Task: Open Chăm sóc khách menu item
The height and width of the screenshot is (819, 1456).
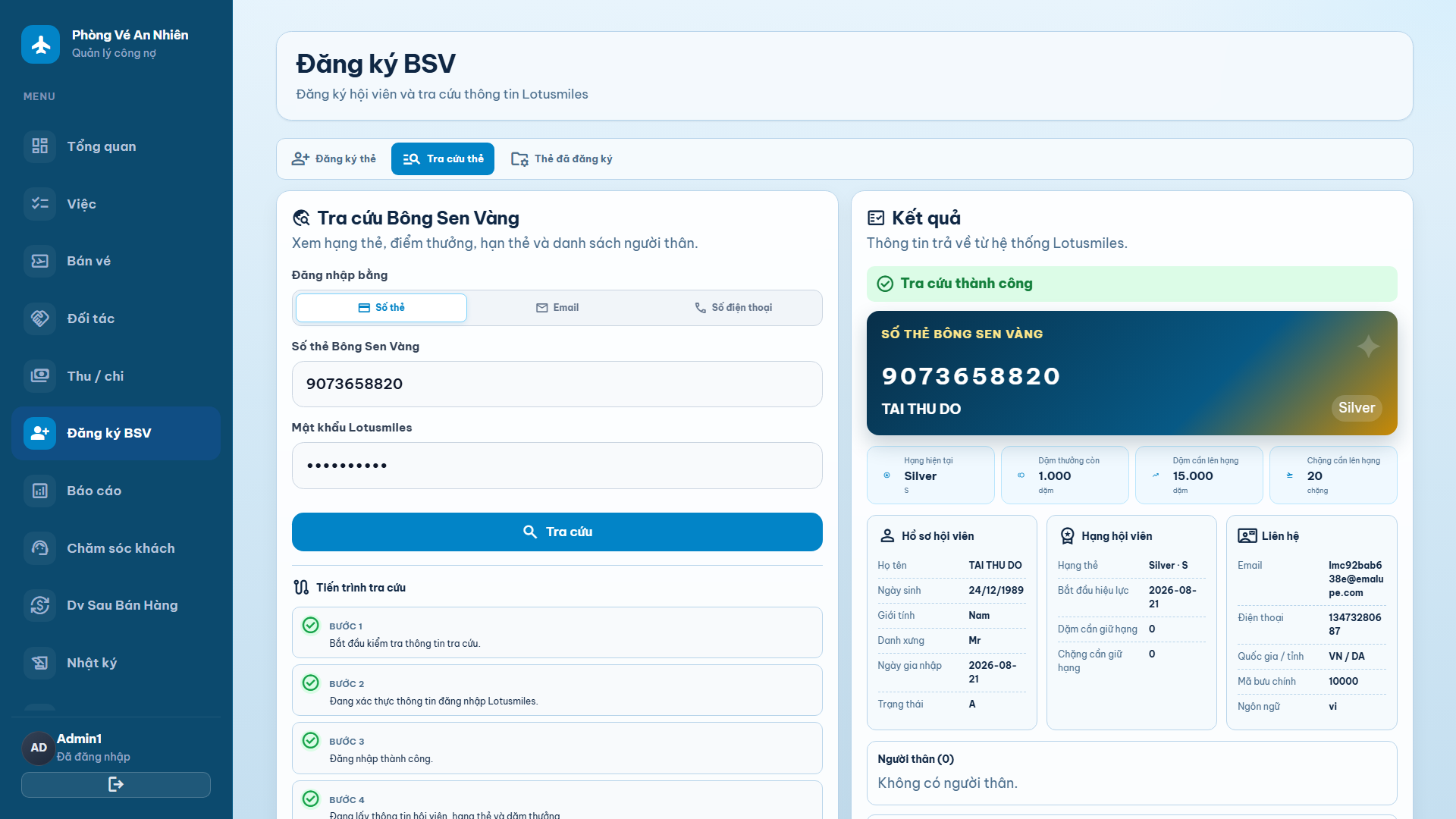Action: pos(116,548)
